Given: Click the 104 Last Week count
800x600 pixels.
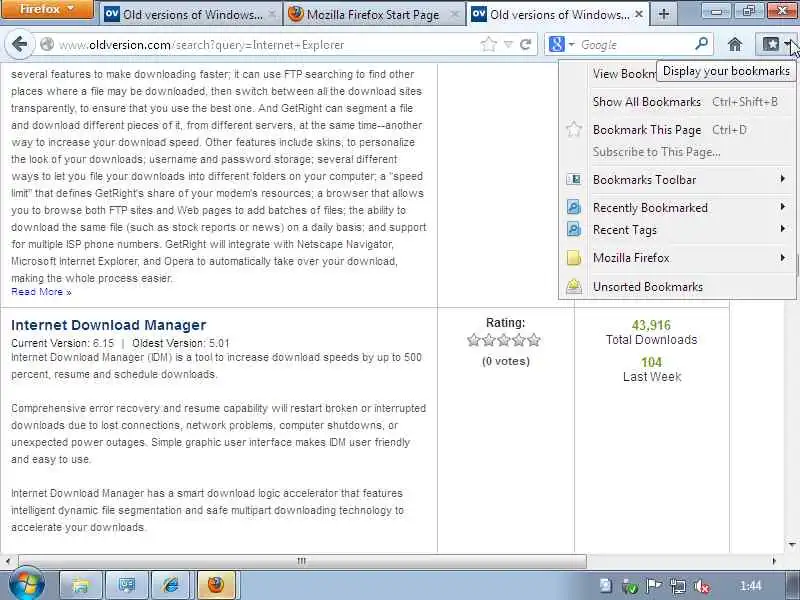Looking at the screenshot, I should (x=652, y=362).
